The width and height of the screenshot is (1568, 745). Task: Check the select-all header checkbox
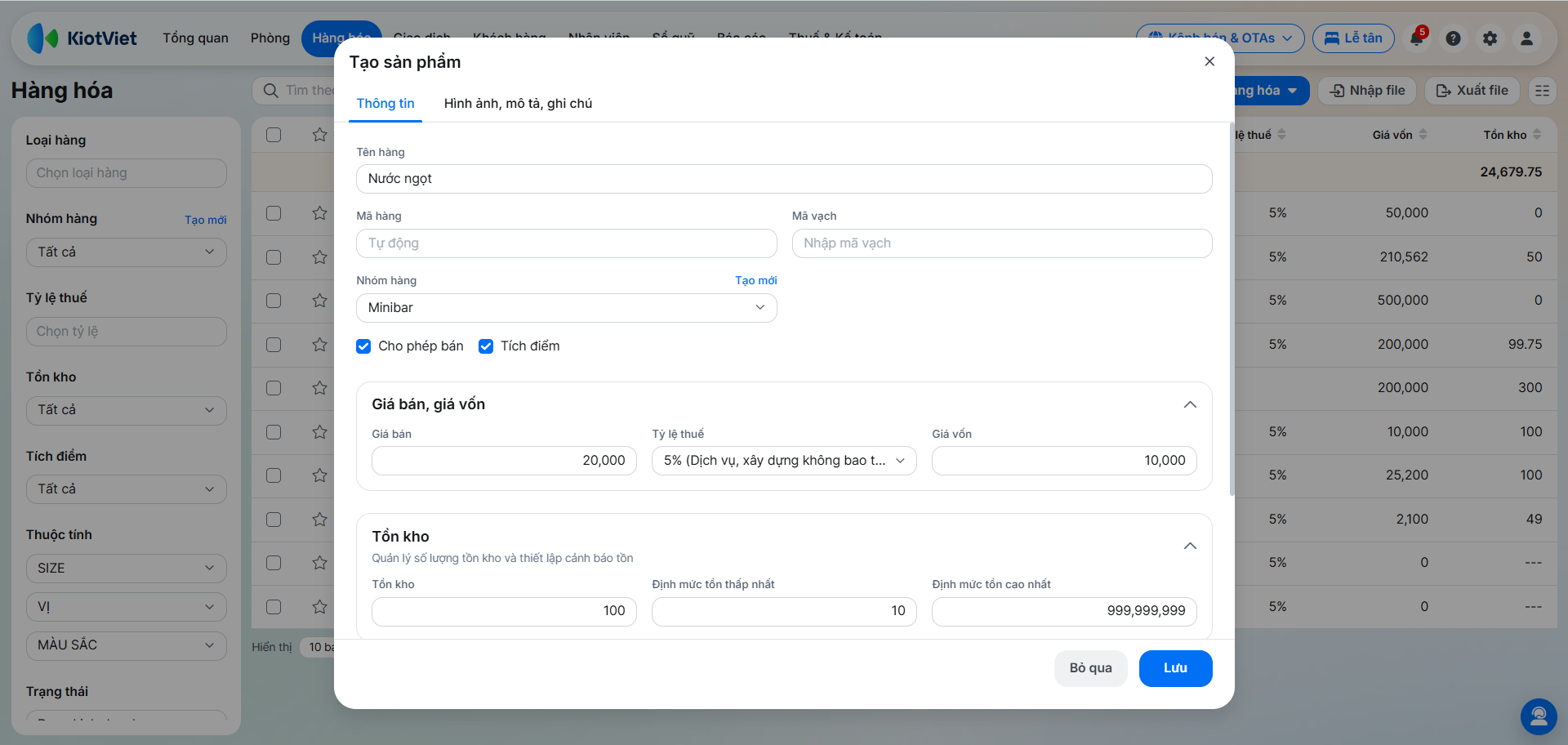click(274, 135)
